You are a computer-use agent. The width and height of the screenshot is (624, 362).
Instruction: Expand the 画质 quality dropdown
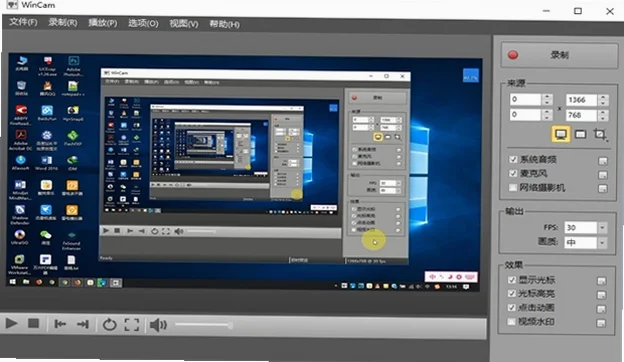(602, 242)
